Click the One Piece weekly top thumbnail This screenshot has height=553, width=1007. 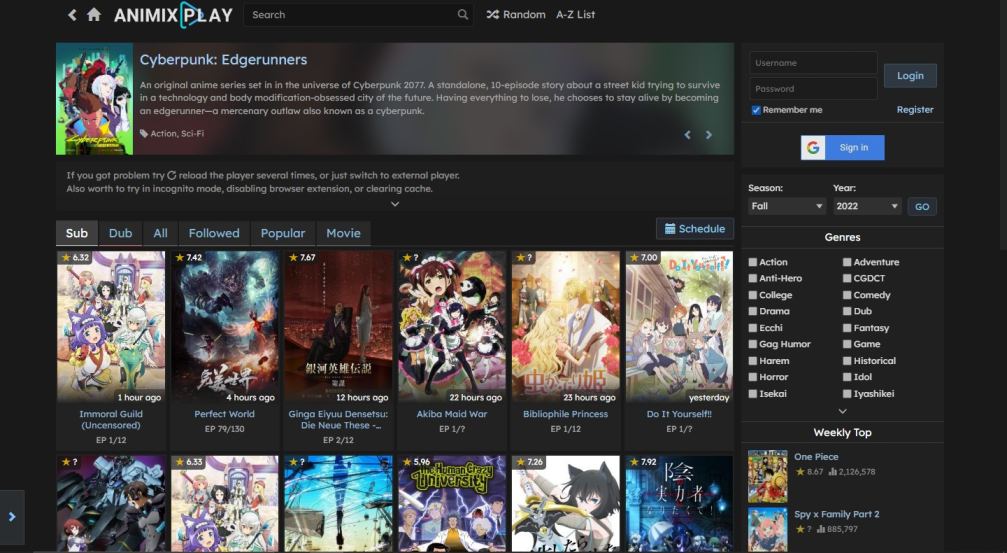[767, 477]
